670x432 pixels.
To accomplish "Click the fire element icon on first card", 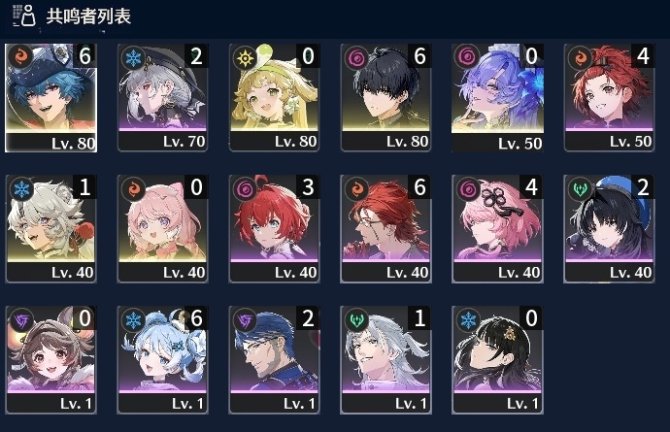I will pos(21,56).
